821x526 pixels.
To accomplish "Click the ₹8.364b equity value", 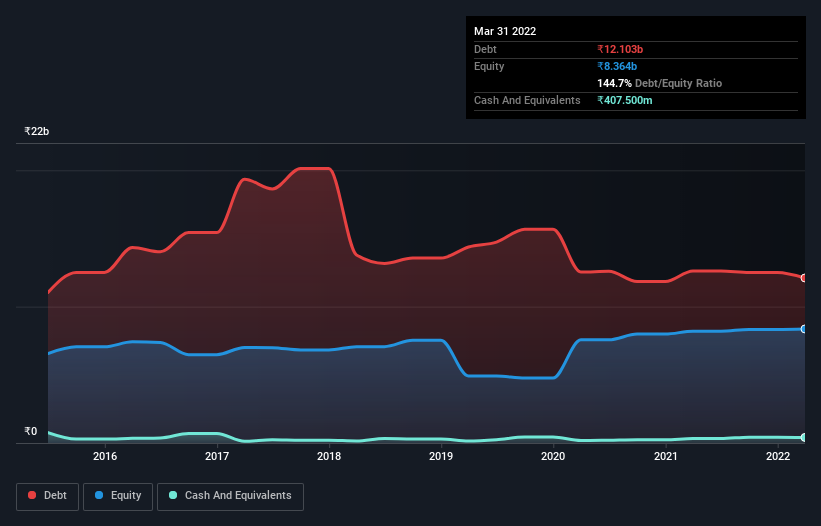I will pyautogui.click(x=617, y=66).
